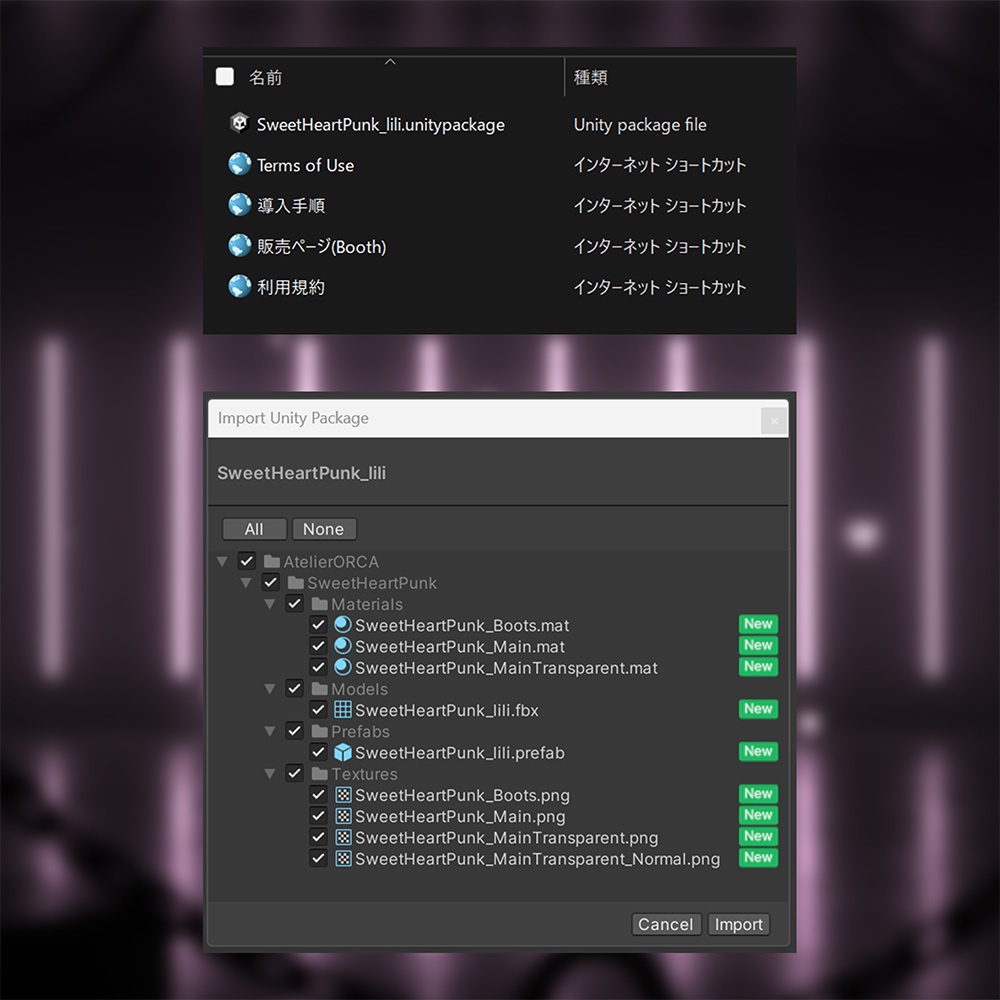Sort by the 種類 column header

[x=591, y=77]
